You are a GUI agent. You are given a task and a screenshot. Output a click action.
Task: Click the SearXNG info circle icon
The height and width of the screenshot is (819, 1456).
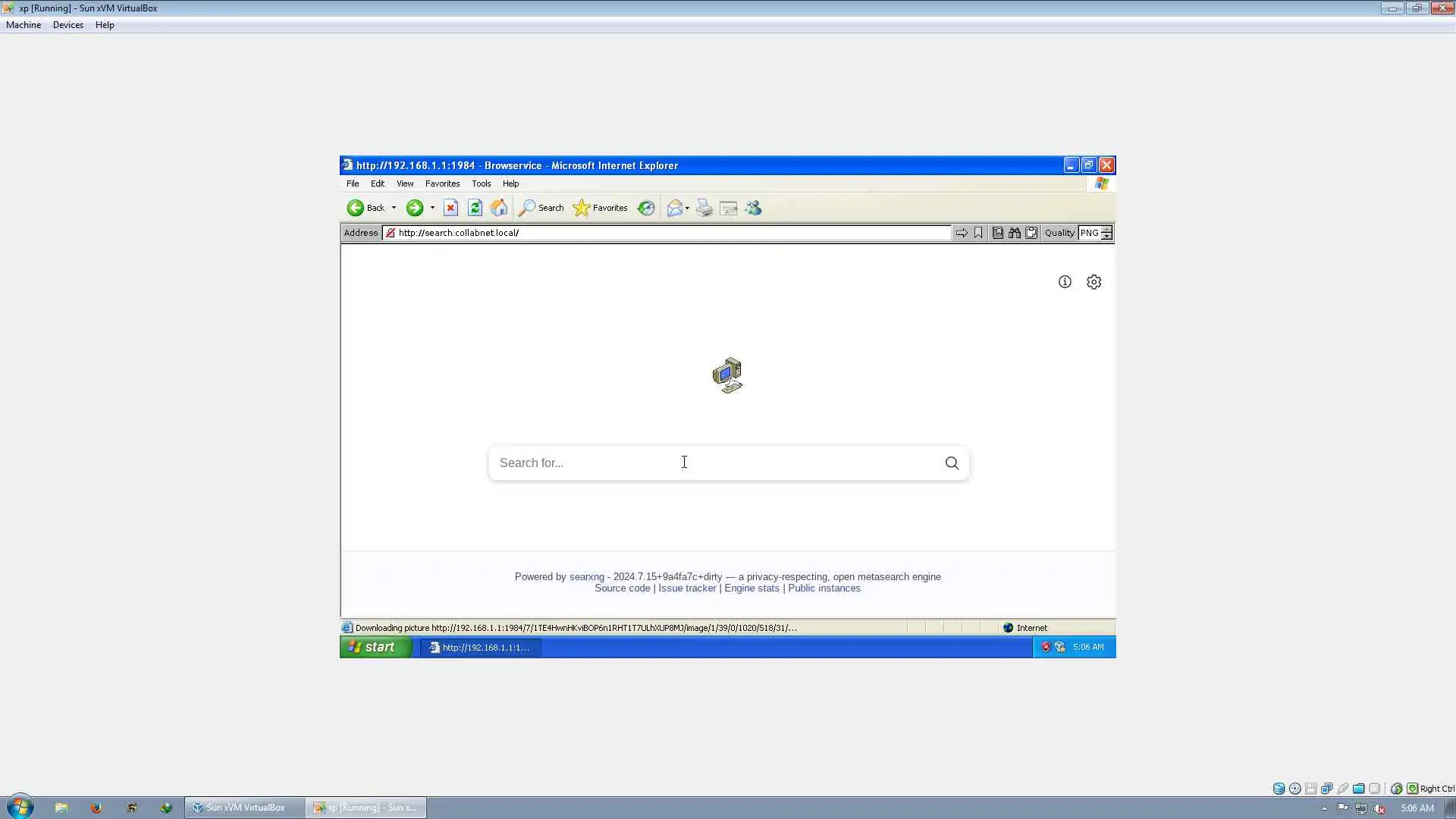tap(1065, 282)
